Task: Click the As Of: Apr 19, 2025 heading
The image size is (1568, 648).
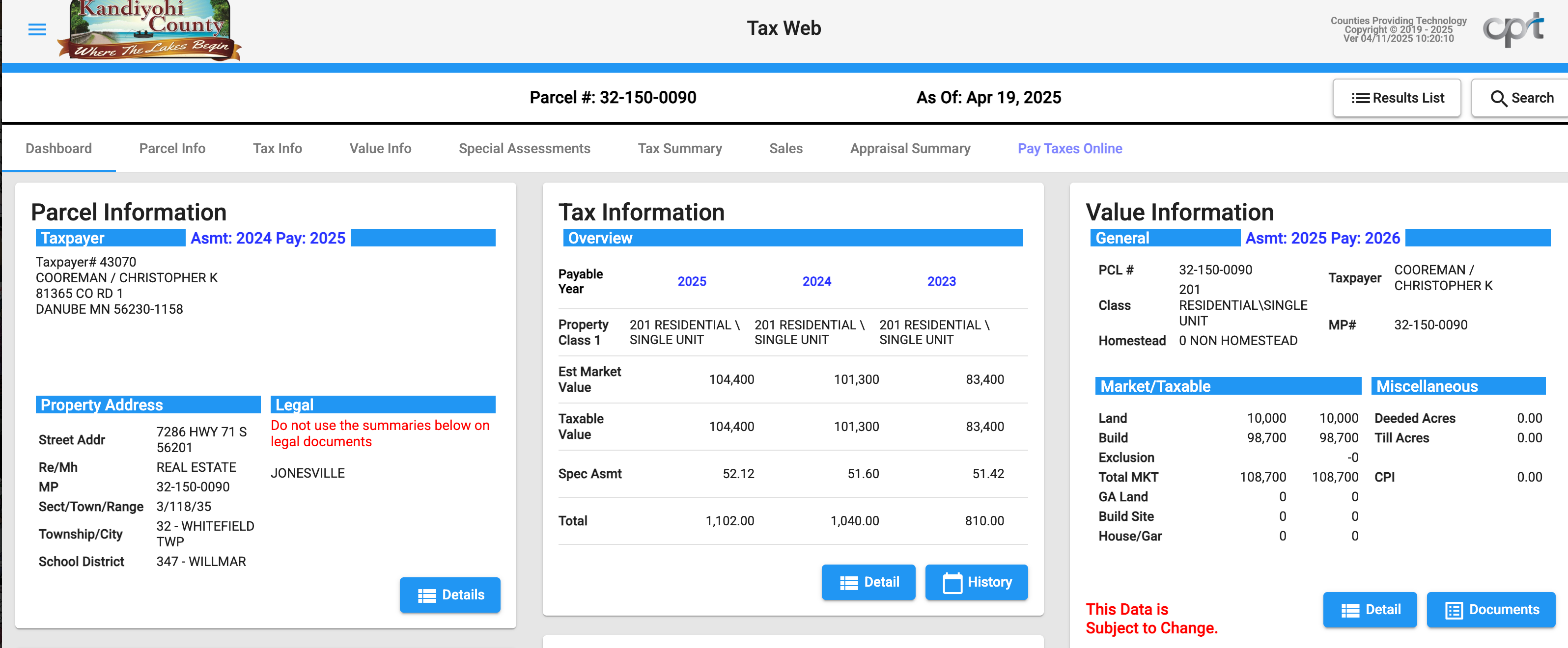Action: (x=988, y=97)
